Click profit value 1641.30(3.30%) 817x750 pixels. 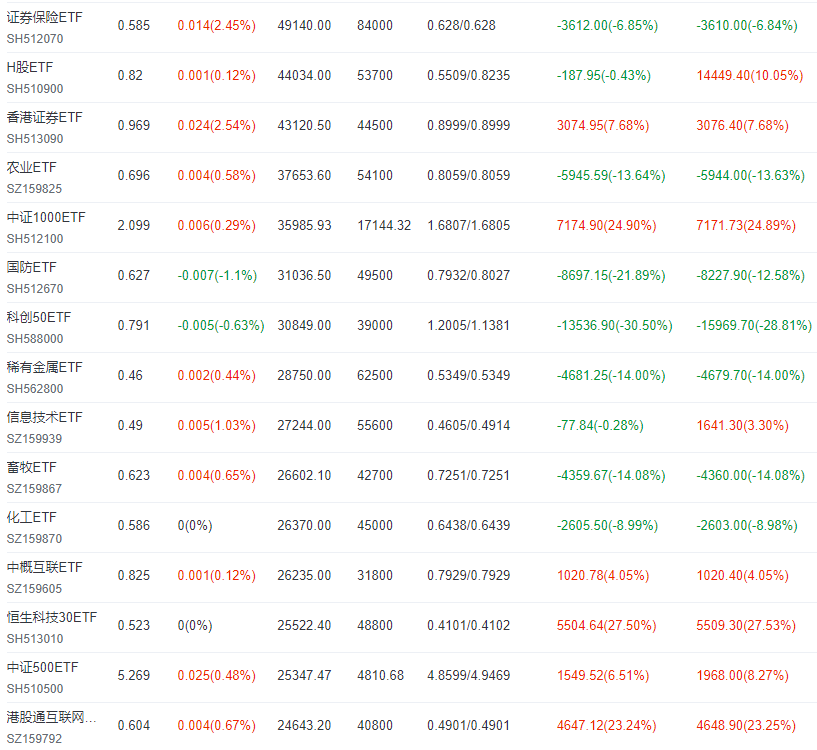[x=742, y=426]
